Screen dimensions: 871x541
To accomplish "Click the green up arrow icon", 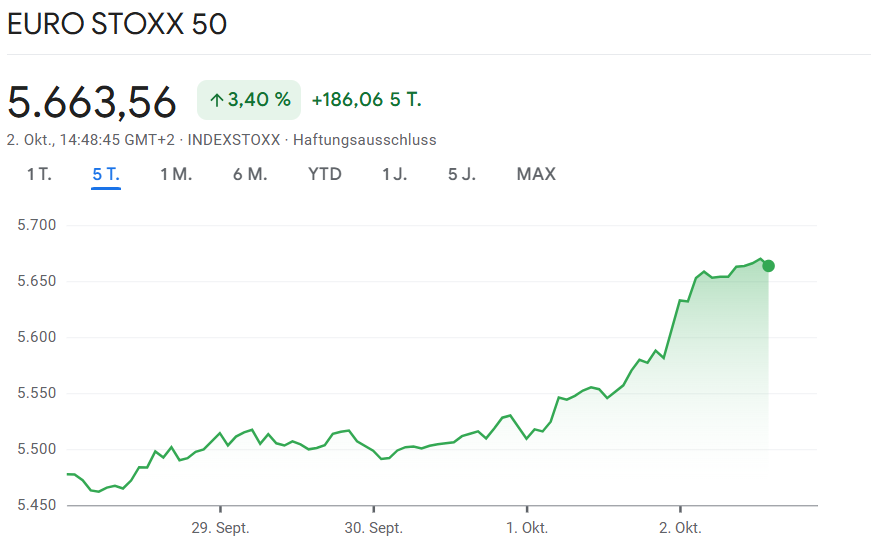I will (x=216, y=100).
